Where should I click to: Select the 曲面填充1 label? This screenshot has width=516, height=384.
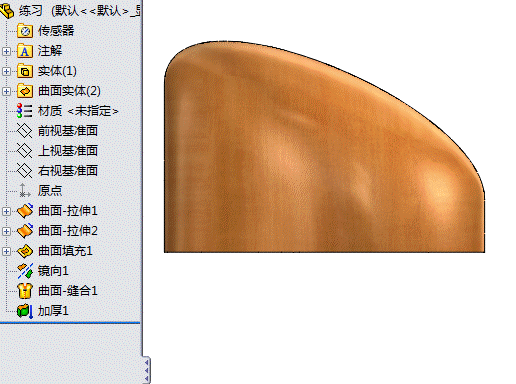click(65, 251)
